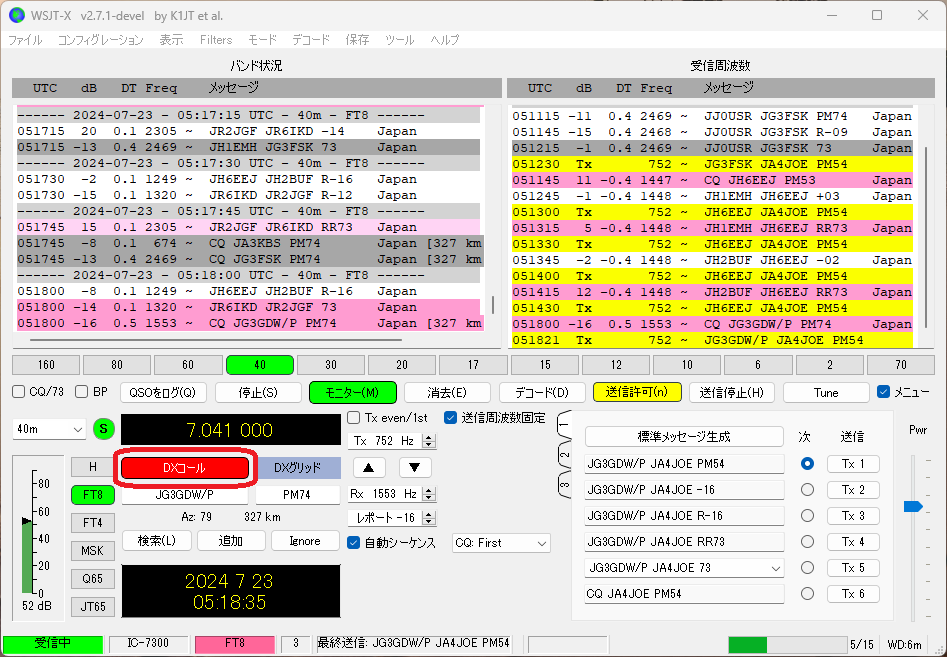Open the デコード menu
Screen dimensions: 947x657
click(x=311, y=40)
